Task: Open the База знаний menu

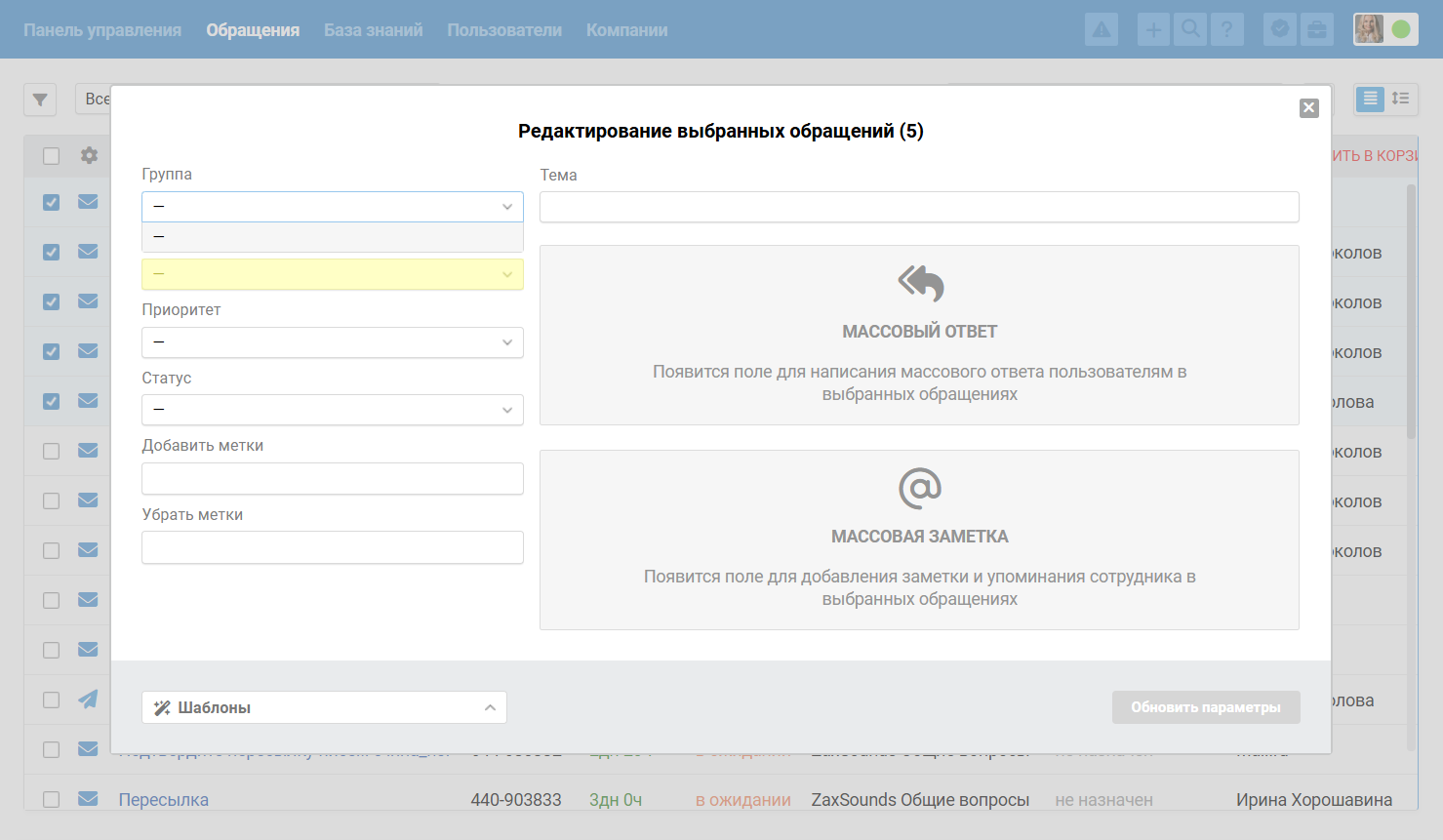Action: pos(373,30)
